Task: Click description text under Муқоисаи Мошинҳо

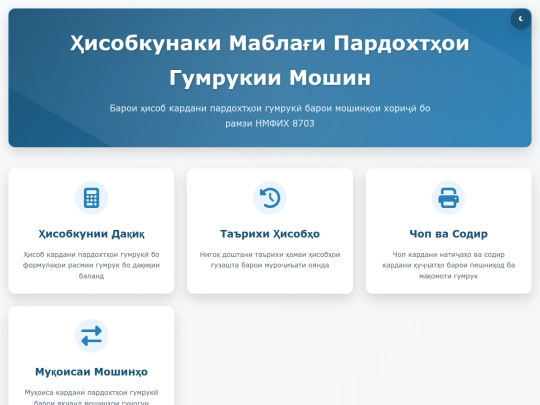Action: (92, 397)
